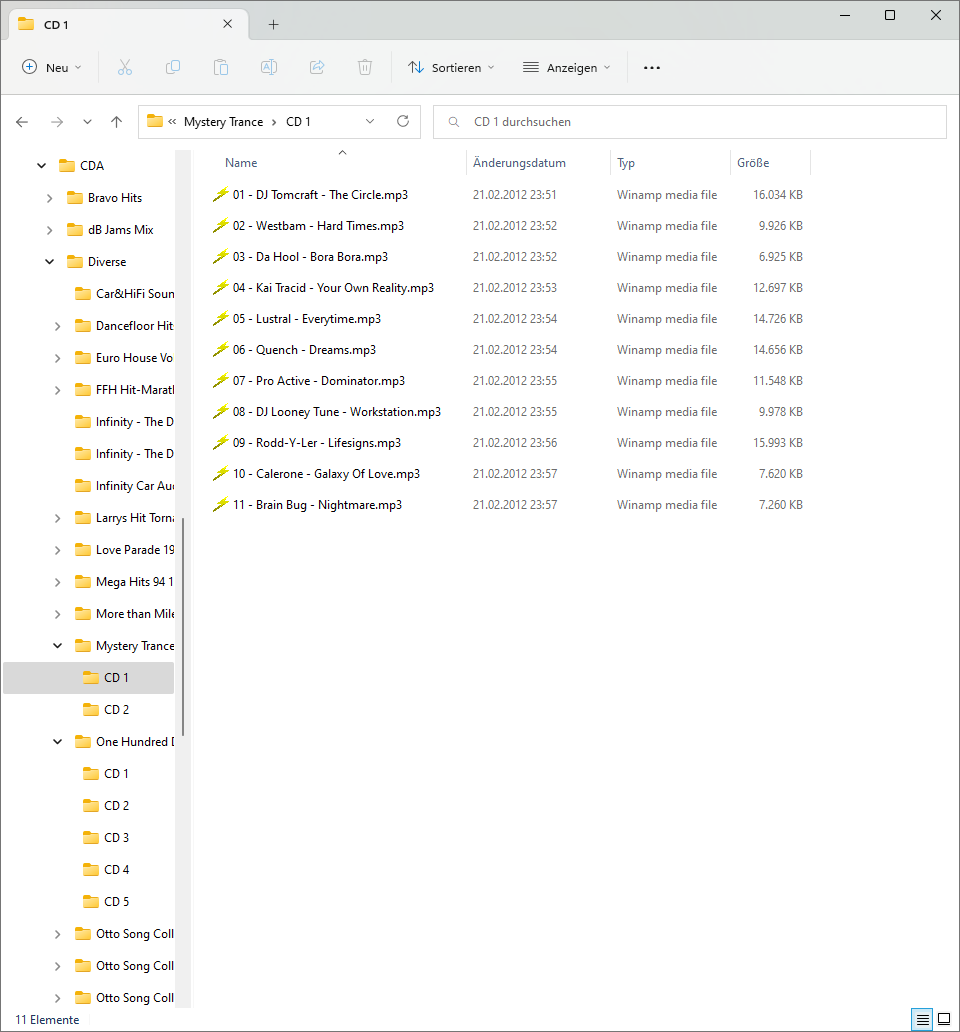Copy files with the Copy toolbar icon
Image resolution: width=960 pixels, height=1032 pixels.
click(172, 67)
